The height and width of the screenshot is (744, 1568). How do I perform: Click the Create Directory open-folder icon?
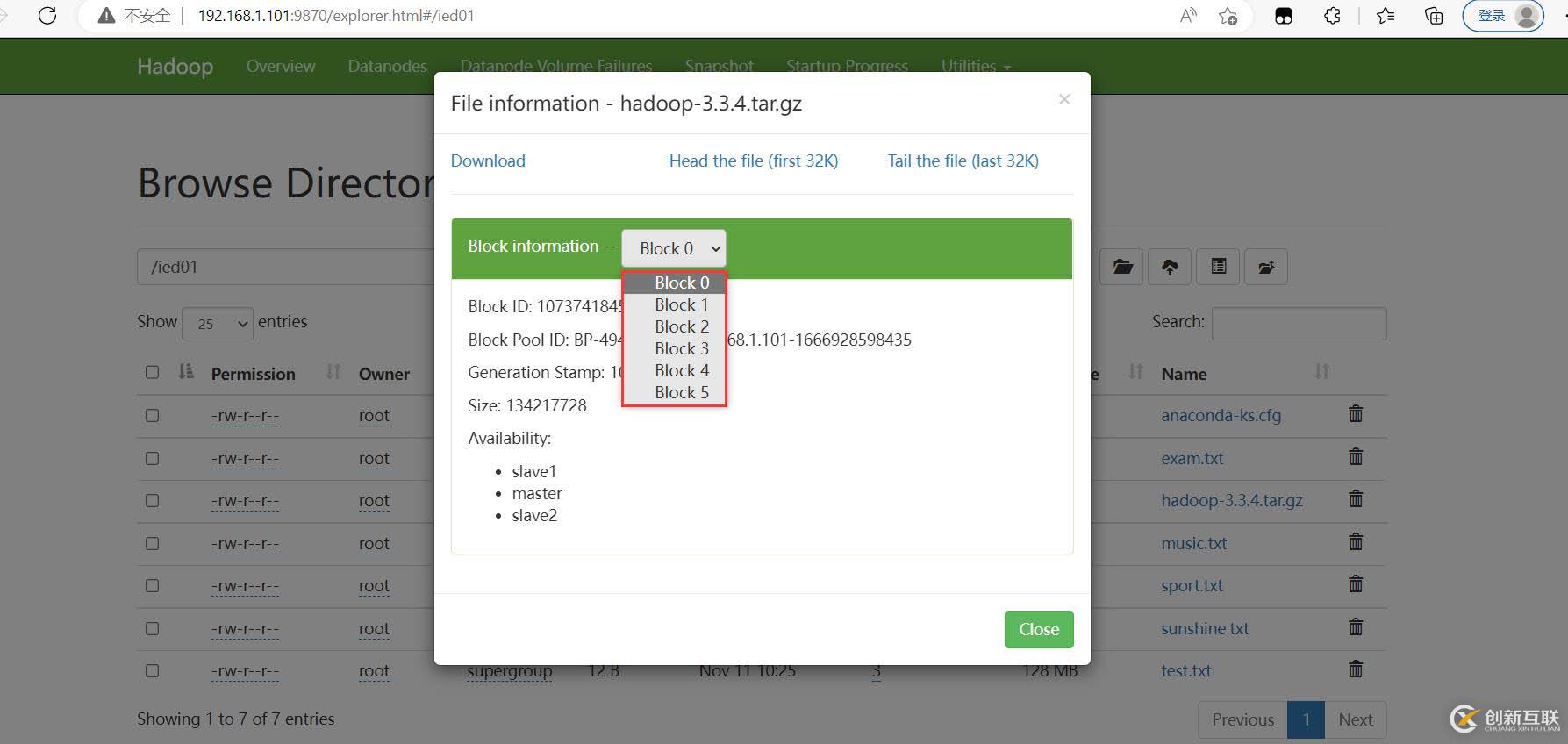pos(1122,267)
